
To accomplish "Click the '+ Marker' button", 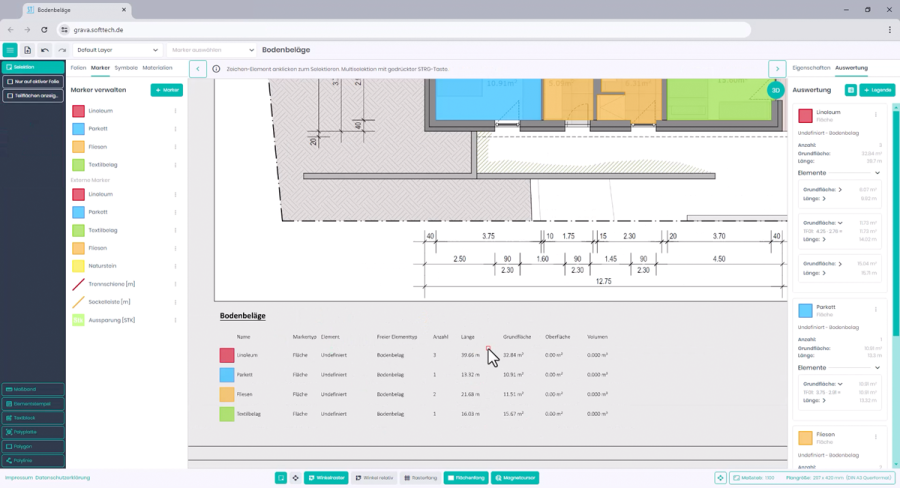I will (167, 90).
